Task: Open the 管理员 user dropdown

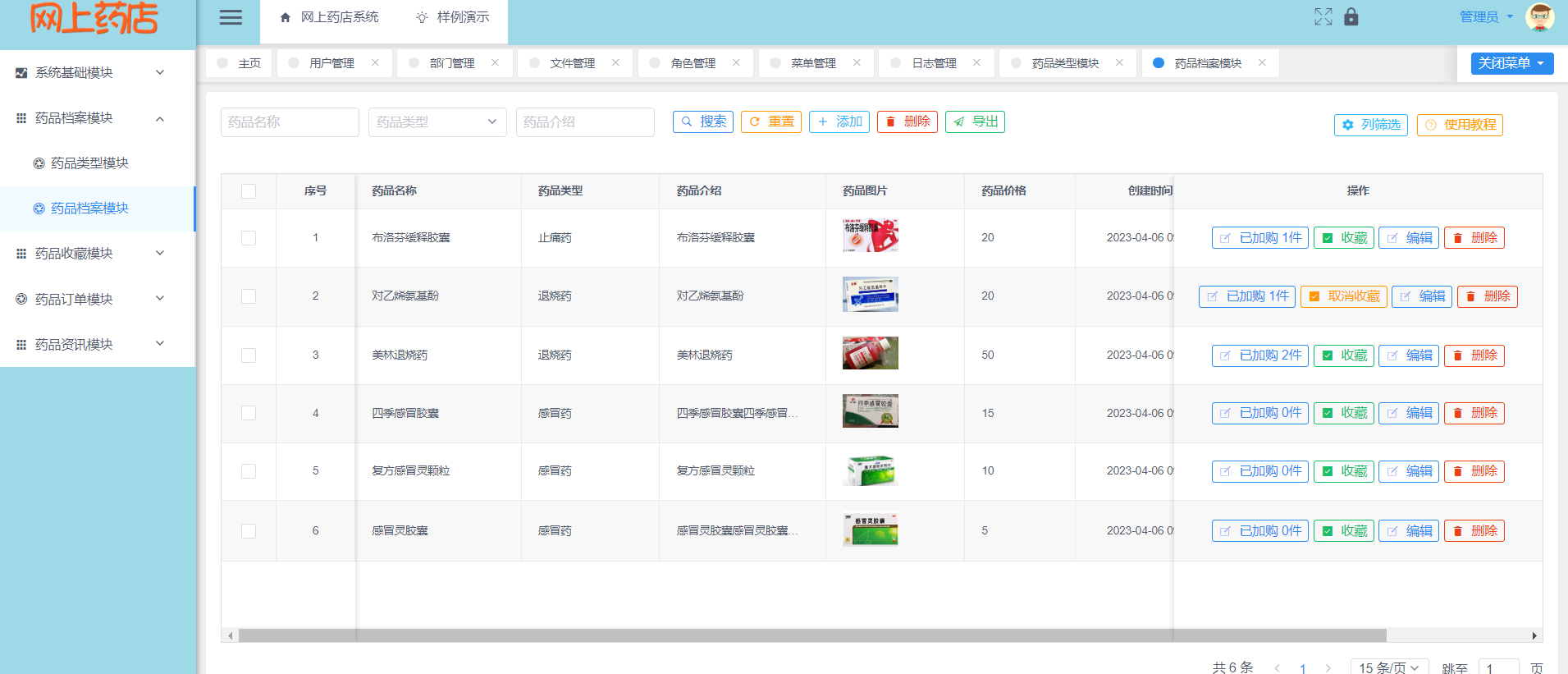Action: coord(1486,16)
